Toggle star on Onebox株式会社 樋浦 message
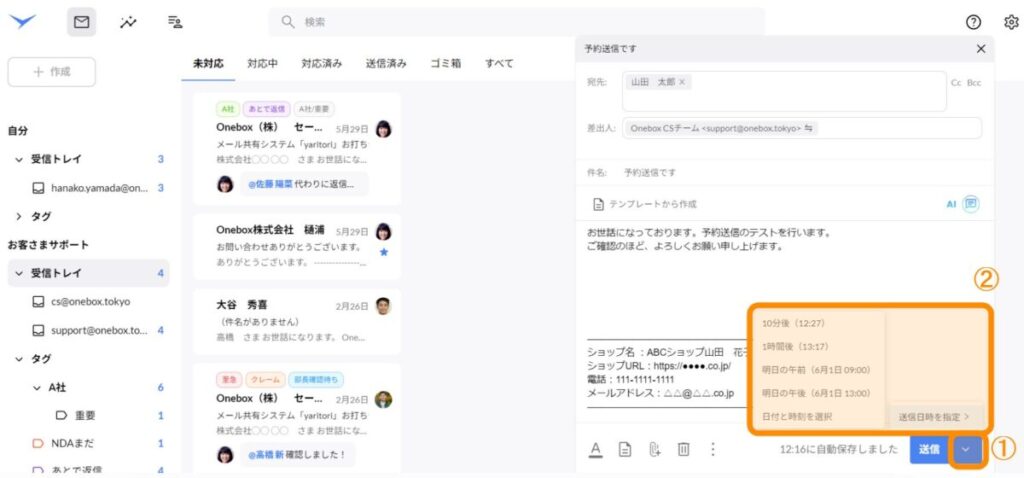Screen dimensions: 1024x478 (x=384, y=252)
